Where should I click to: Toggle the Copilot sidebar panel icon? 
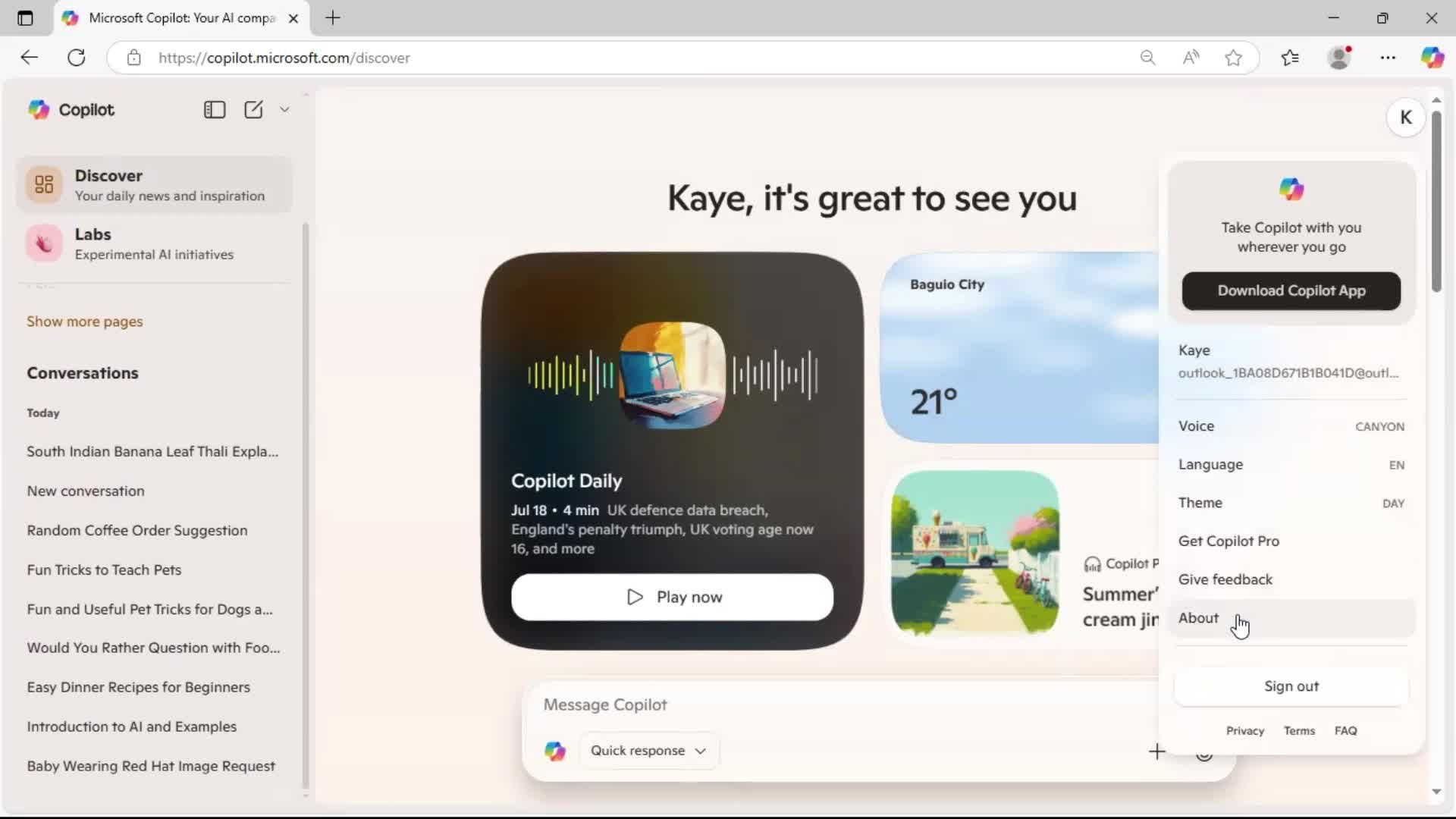[215, 110]
